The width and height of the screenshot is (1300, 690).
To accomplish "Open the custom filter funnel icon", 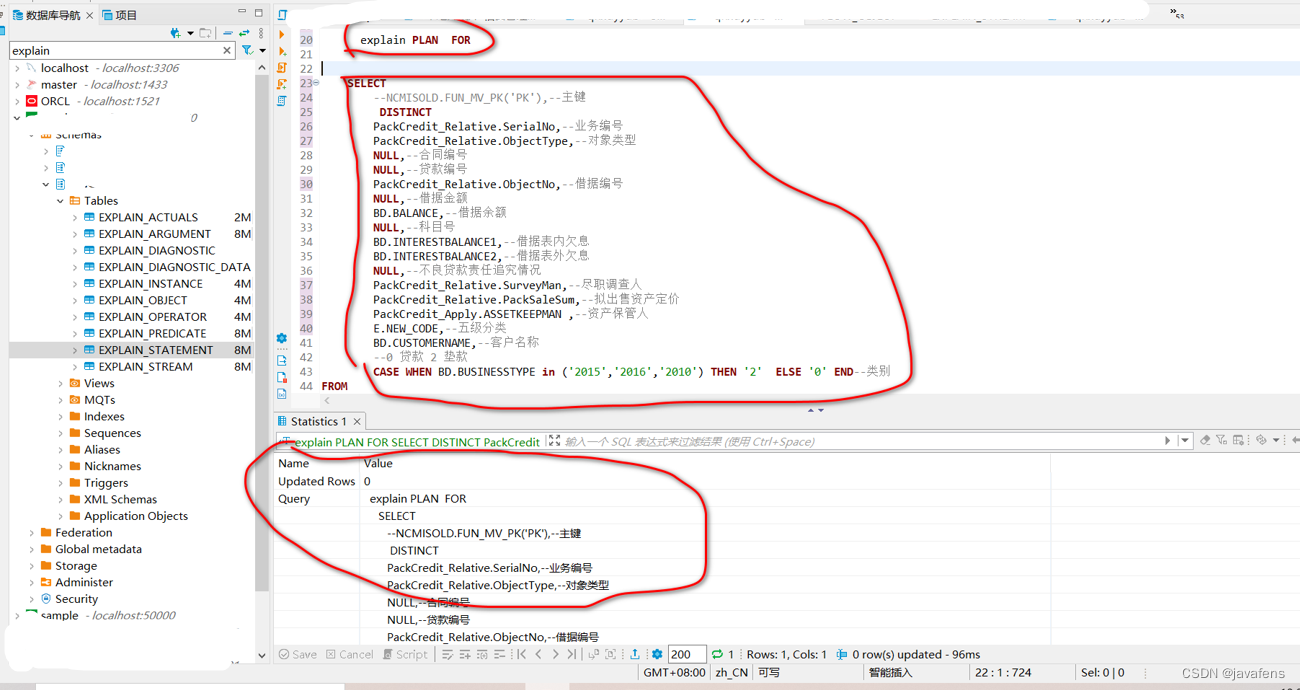I will (1222, 440).
